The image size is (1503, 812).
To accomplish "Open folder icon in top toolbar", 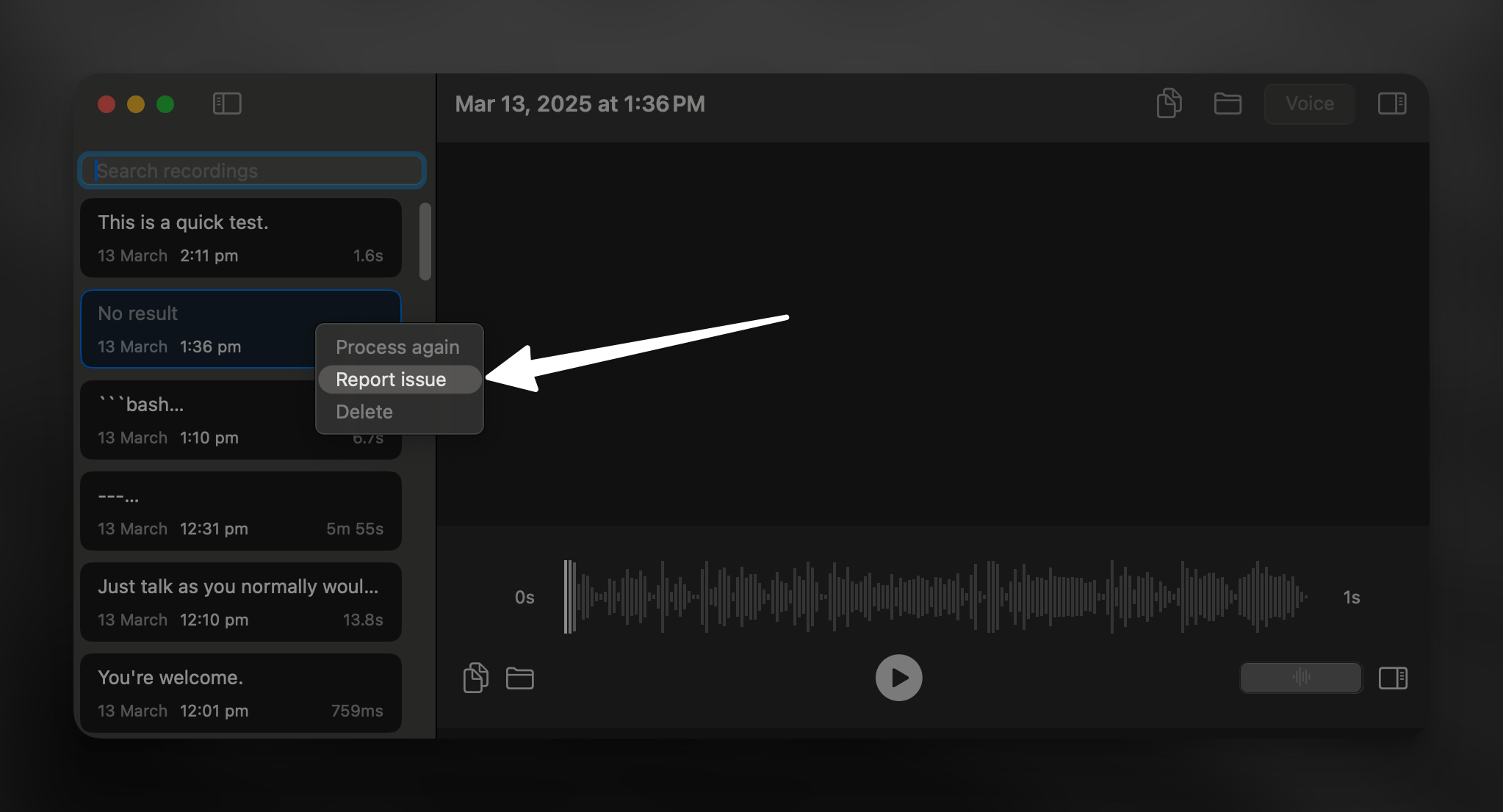I will click(x=1228, y=104).
